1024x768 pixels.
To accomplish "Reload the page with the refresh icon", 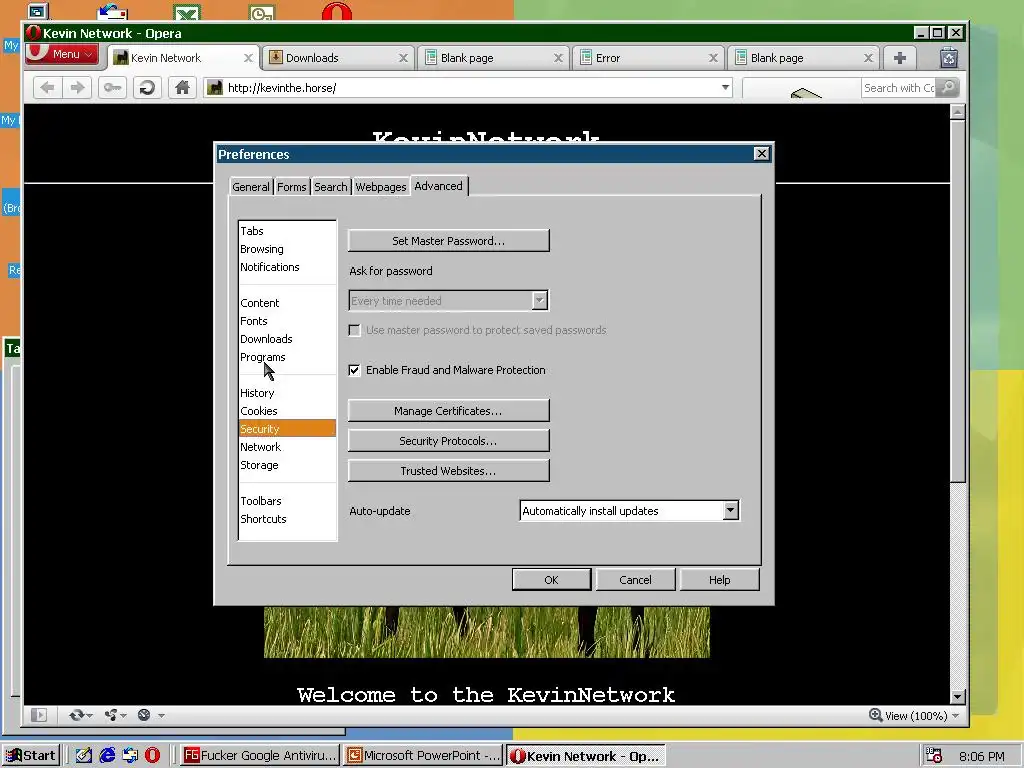I will tap(147, 88).
